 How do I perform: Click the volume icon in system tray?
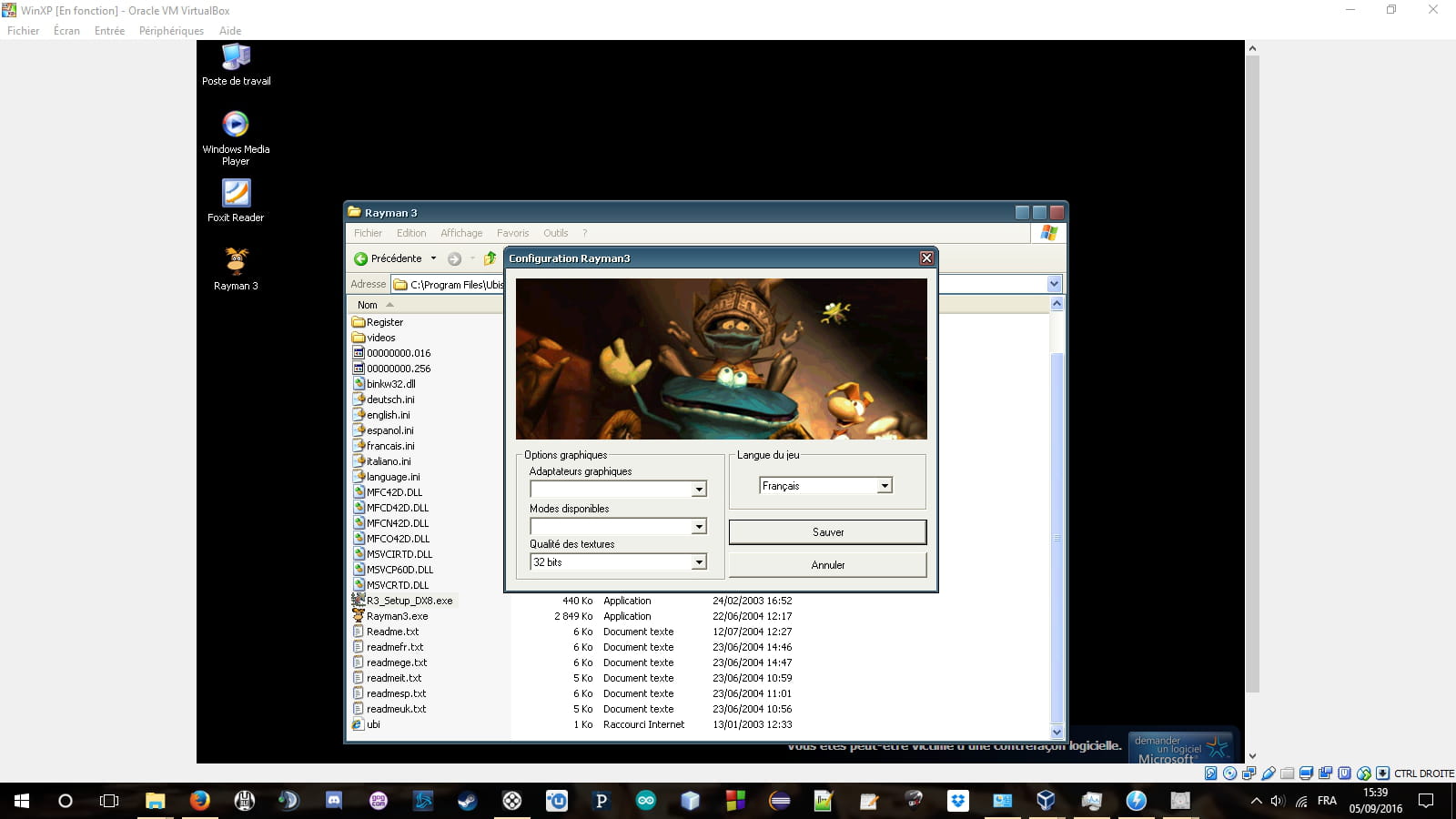pyautogui.click(x=1278, y=801)
